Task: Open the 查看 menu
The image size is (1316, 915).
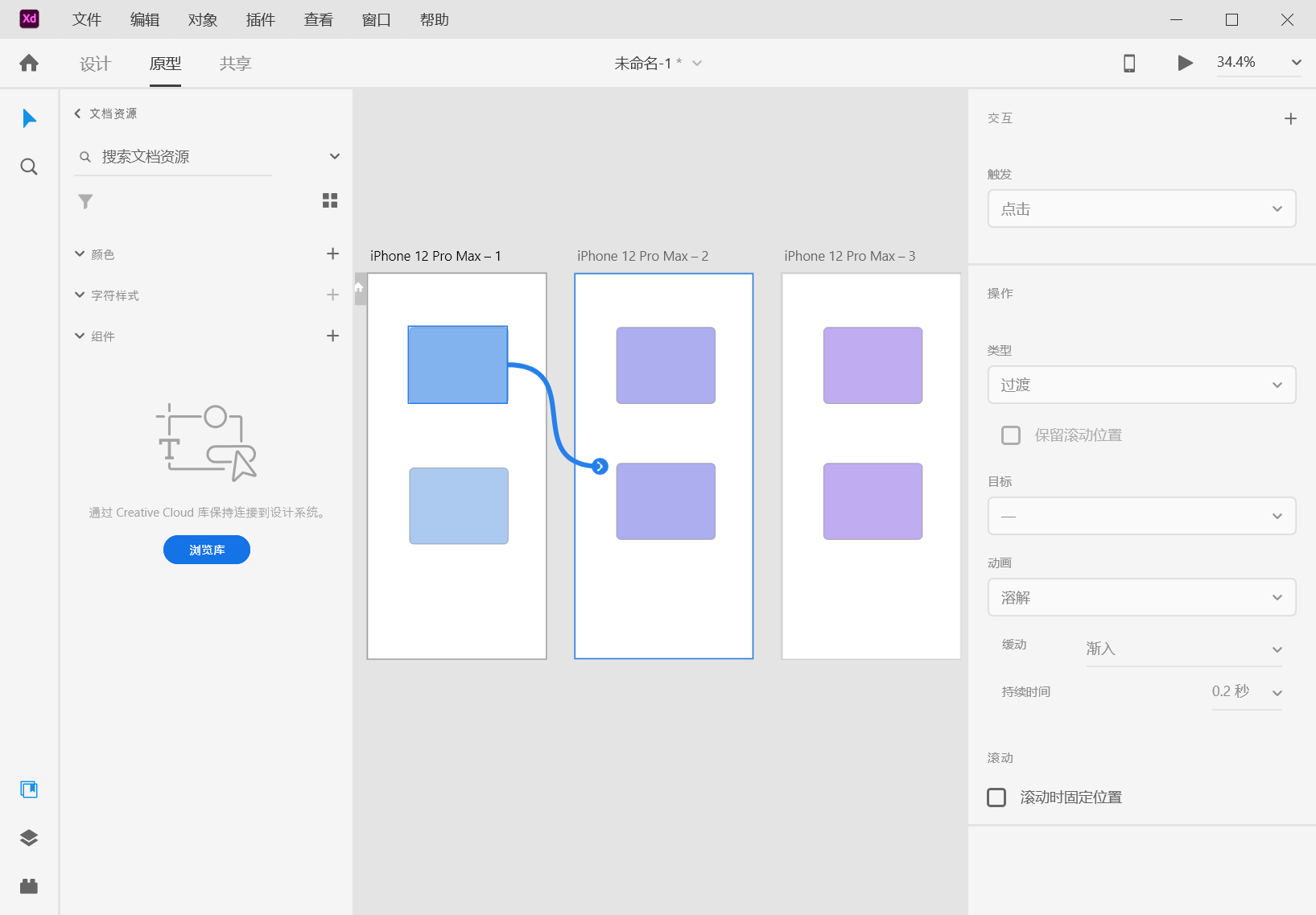Action: pyautogui.click(x=319, y=19)
